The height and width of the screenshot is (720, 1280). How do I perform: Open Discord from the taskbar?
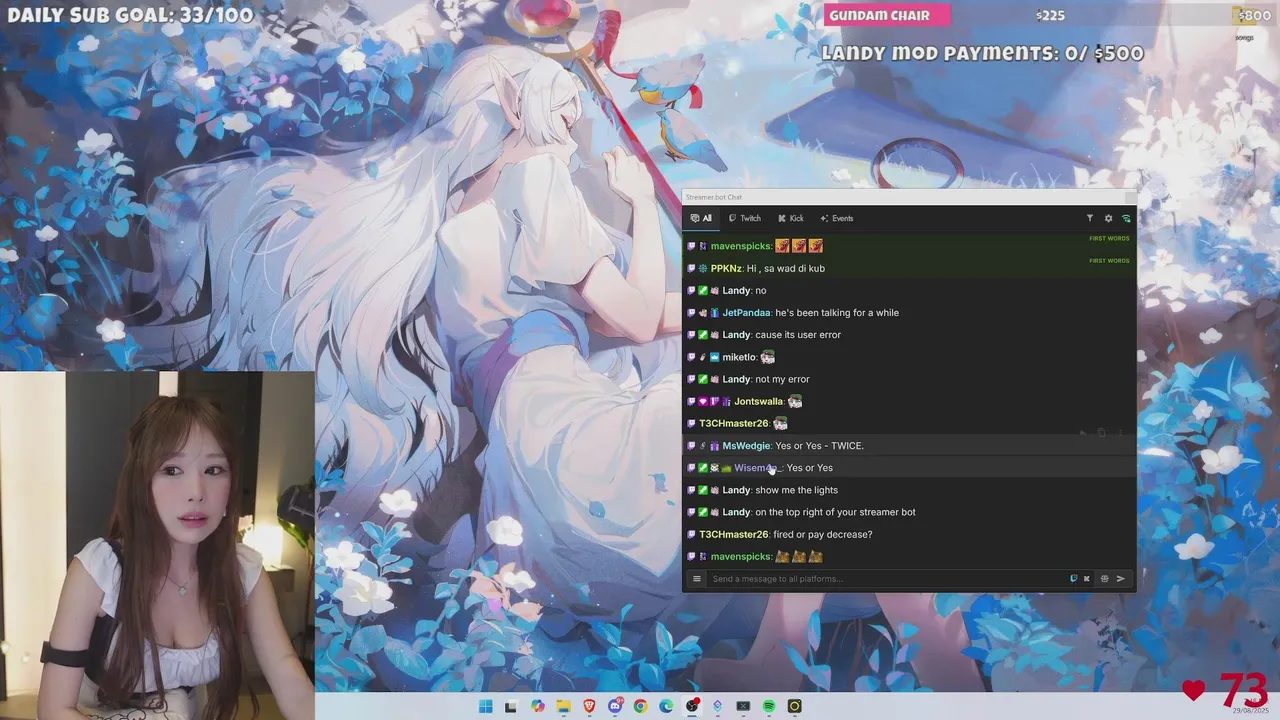(x=615, y=706)
